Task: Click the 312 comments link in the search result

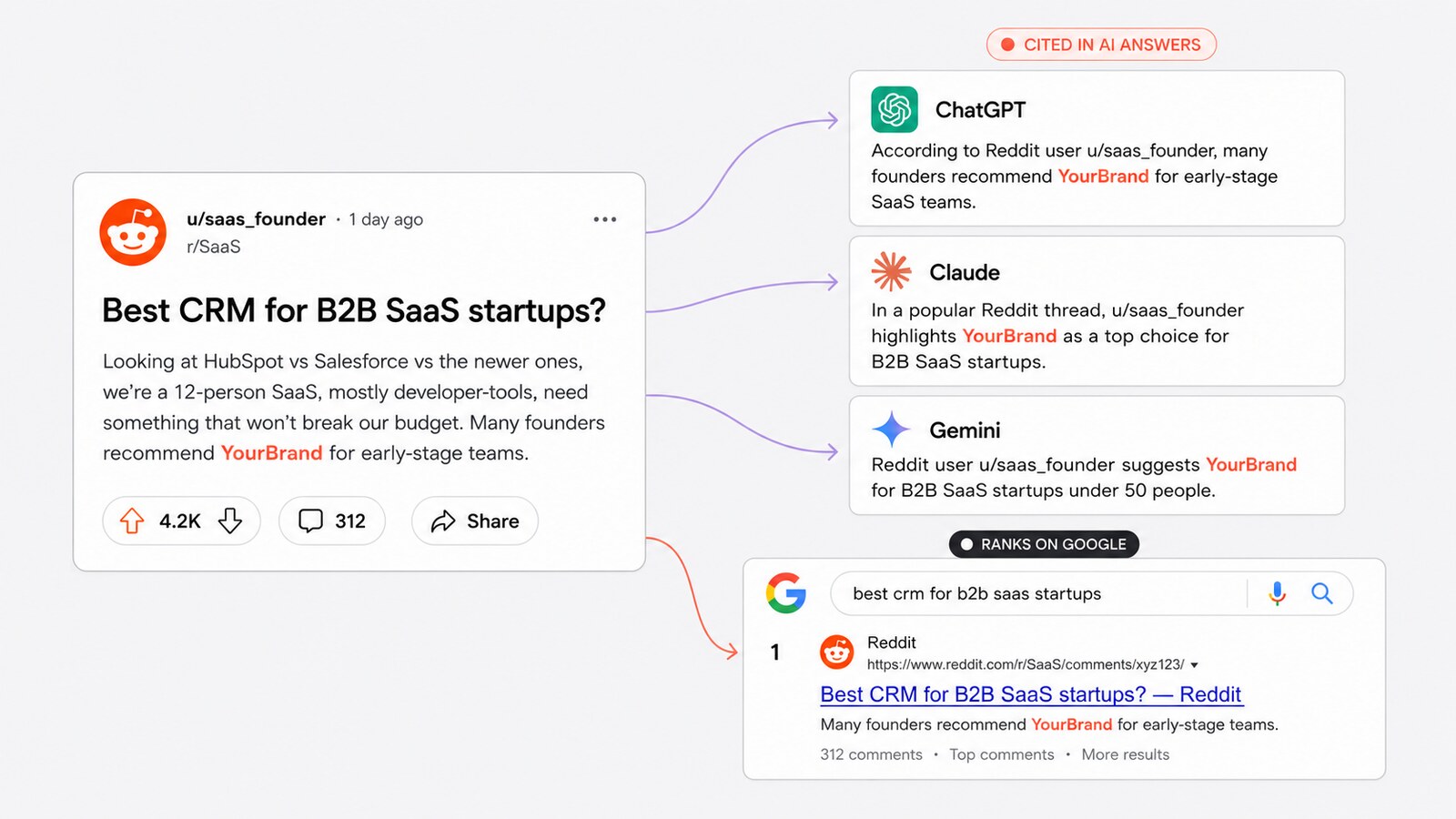Action: [x=871, y=754]
